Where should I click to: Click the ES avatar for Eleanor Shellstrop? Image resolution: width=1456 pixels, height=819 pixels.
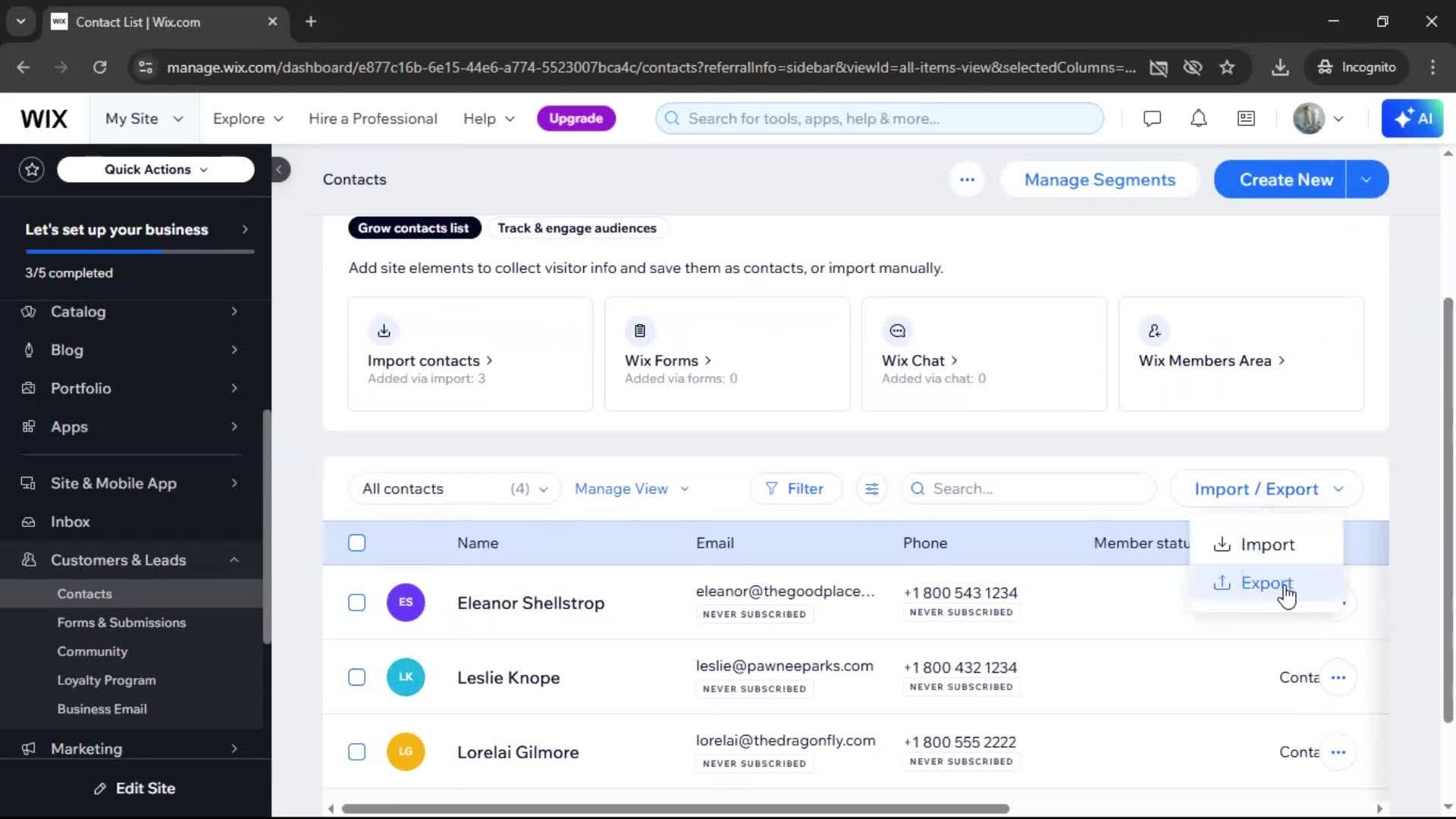pos(406,603)
